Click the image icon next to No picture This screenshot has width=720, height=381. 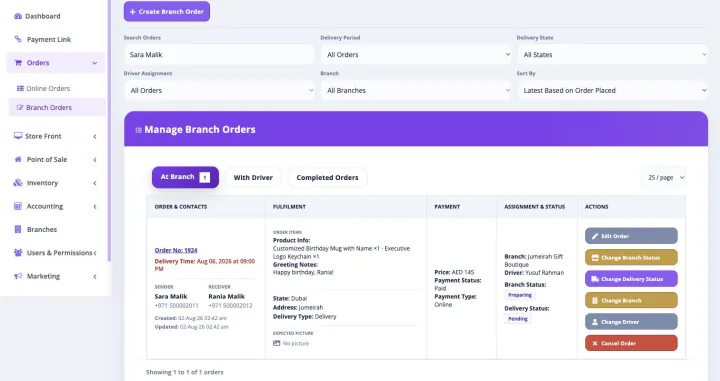276,343
